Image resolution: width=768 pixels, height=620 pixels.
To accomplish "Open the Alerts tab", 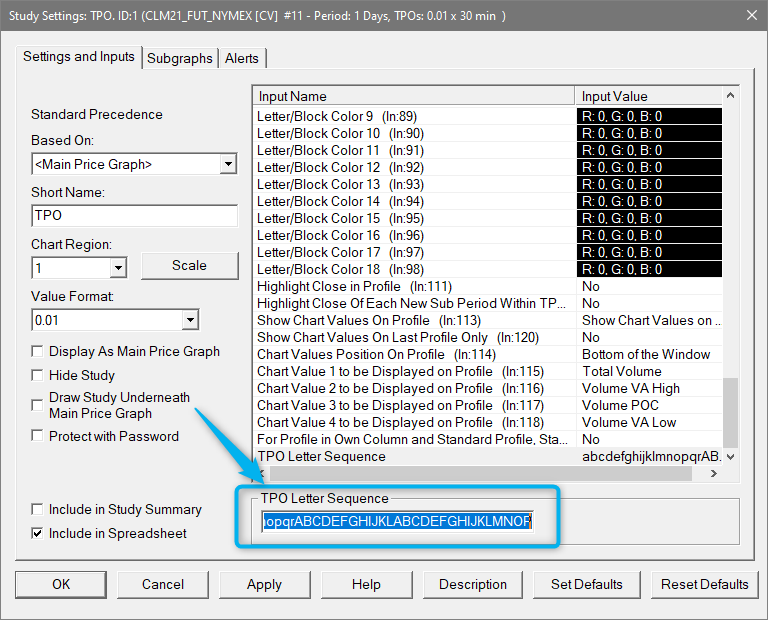I will tap(242, 58).
